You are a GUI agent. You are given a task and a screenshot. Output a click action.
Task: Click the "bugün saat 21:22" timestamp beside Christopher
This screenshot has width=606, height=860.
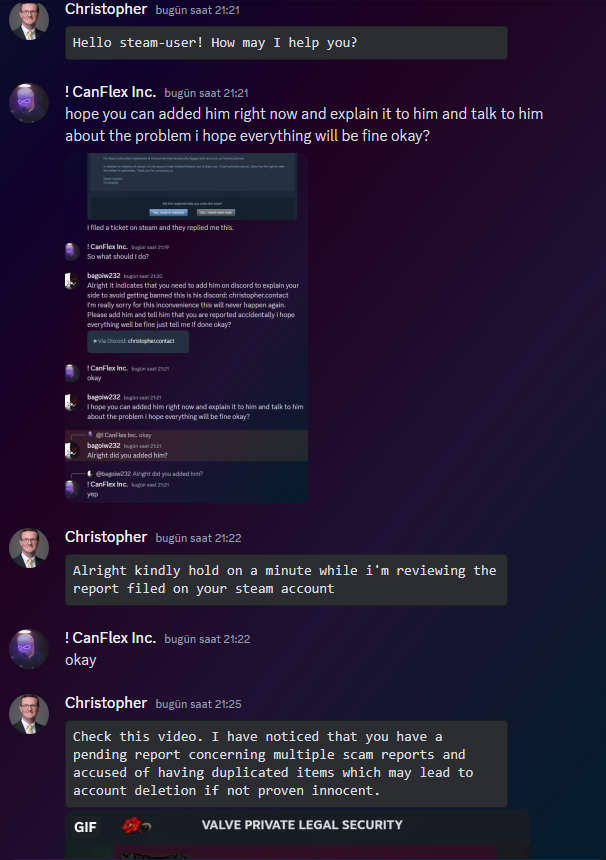(x=199, y=538)
